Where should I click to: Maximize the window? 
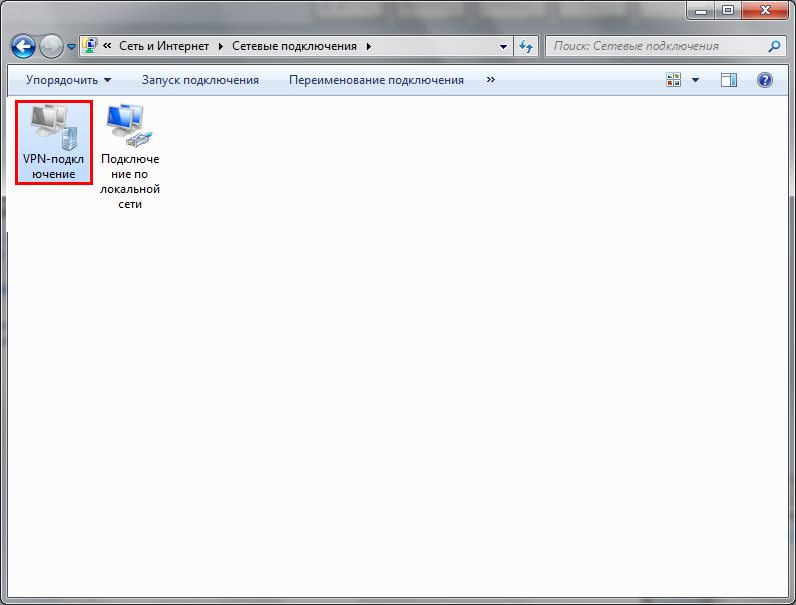[728, 10]
